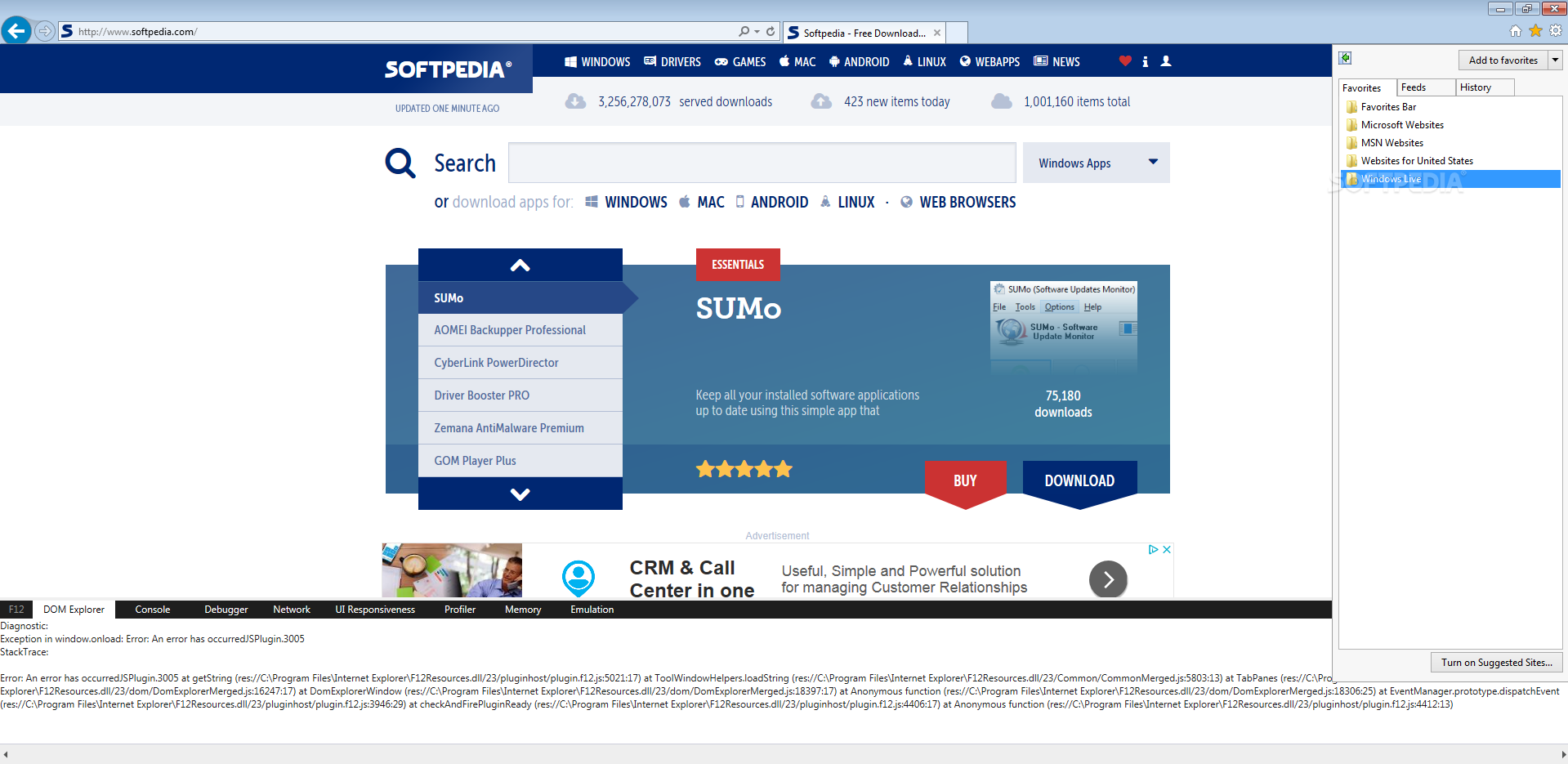Image resolution: width=1568 pixels, height=764 pixels.
Task: Select Zemana AntiMalware Premium in list
Action: (520, 428)
